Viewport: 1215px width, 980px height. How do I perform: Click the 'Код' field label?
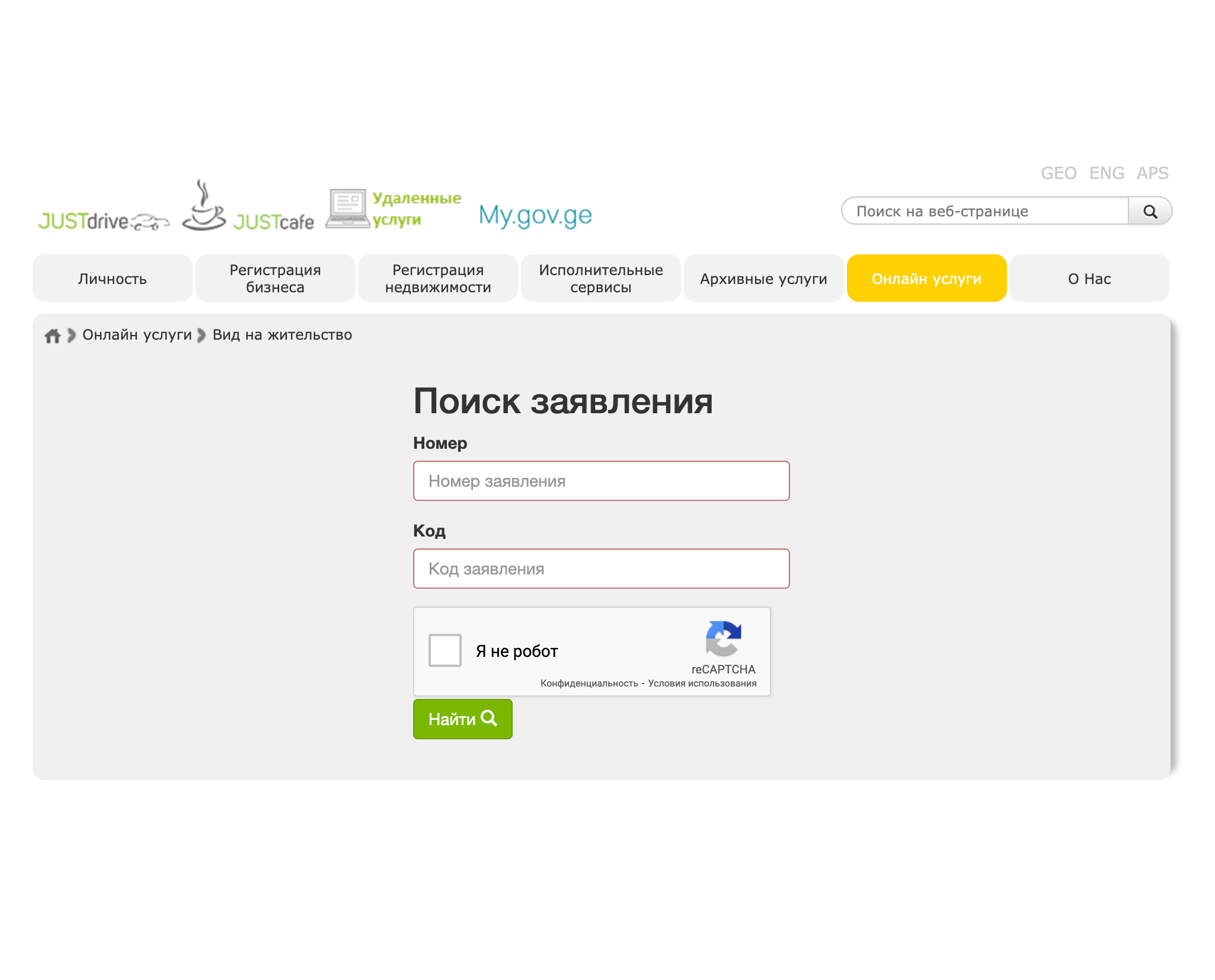pyautogui.click(x=430, y=531)
